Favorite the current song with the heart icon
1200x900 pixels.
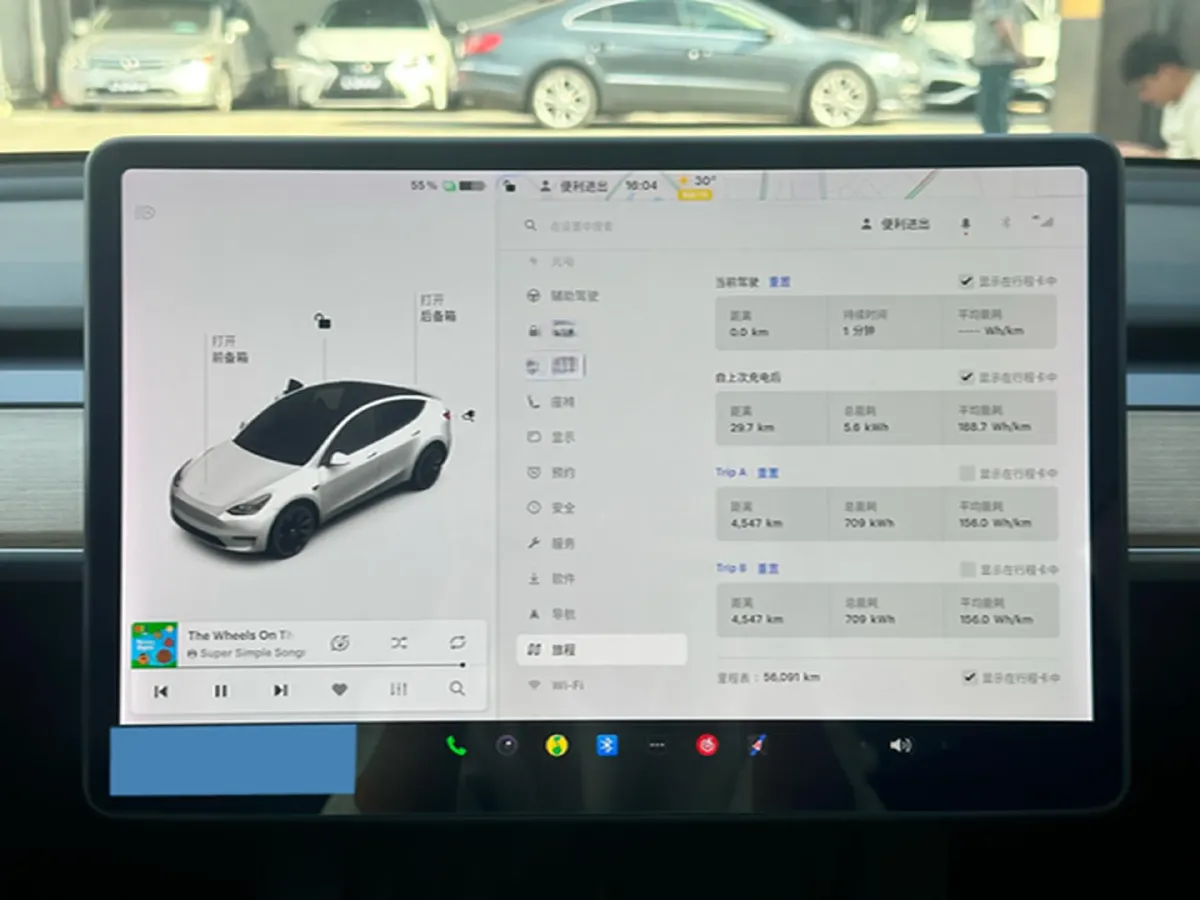click(x=339, y=690)
